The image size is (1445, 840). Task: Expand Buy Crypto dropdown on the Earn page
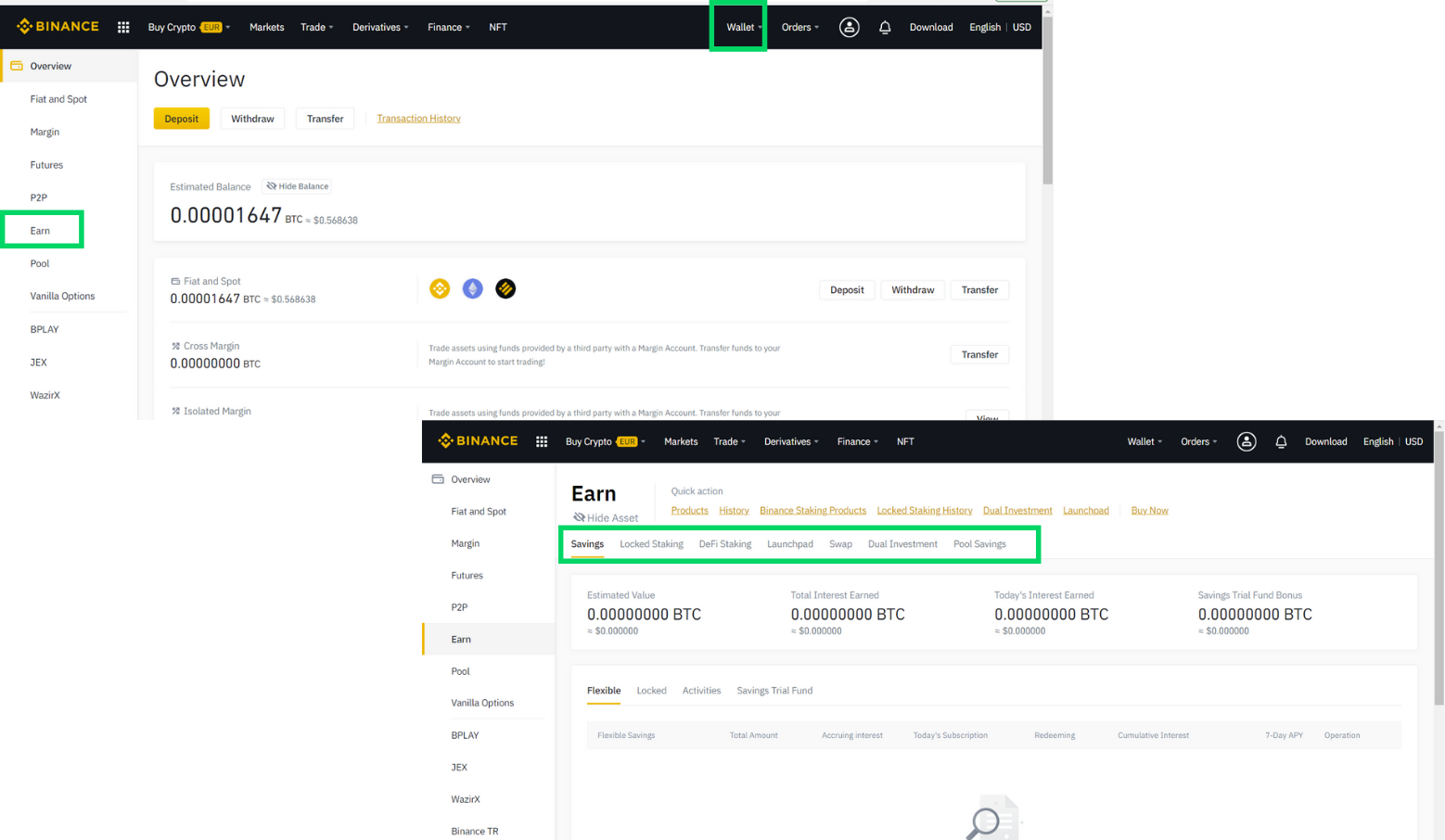coord(606,442)
